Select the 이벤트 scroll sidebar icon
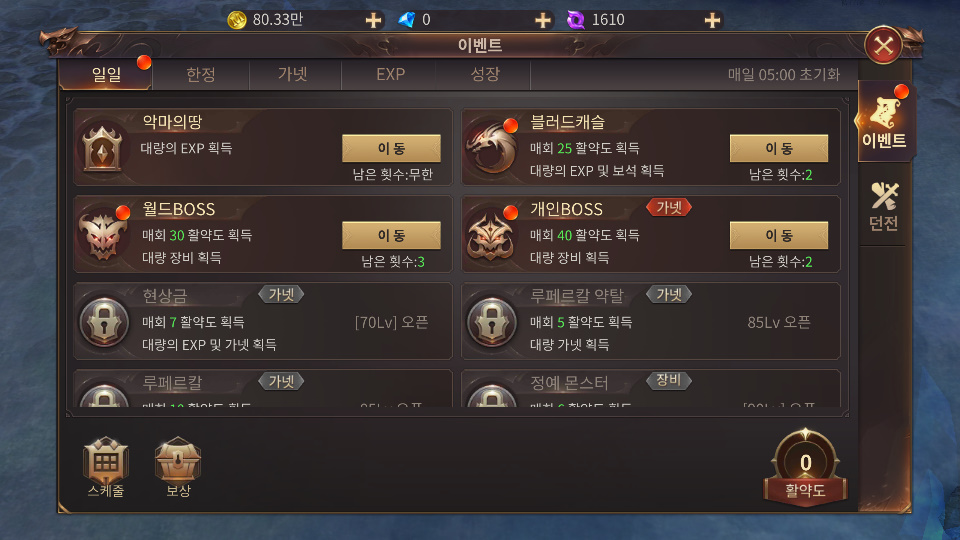Screen dimensions: 960x540 coord(883,121)
